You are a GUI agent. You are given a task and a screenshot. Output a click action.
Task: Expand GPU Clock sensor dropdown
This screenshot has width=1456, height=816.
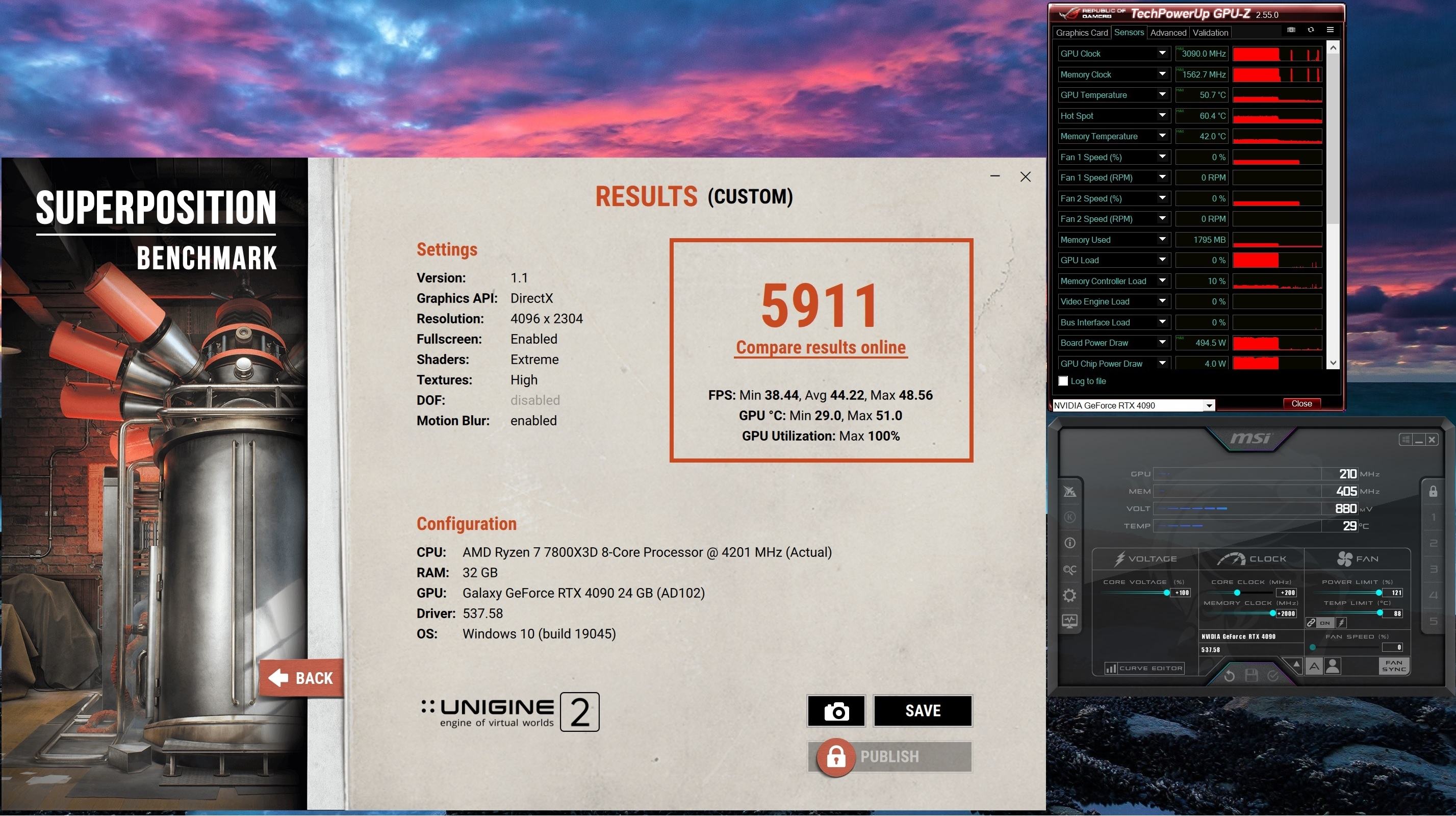click(x=1162, y=53)
